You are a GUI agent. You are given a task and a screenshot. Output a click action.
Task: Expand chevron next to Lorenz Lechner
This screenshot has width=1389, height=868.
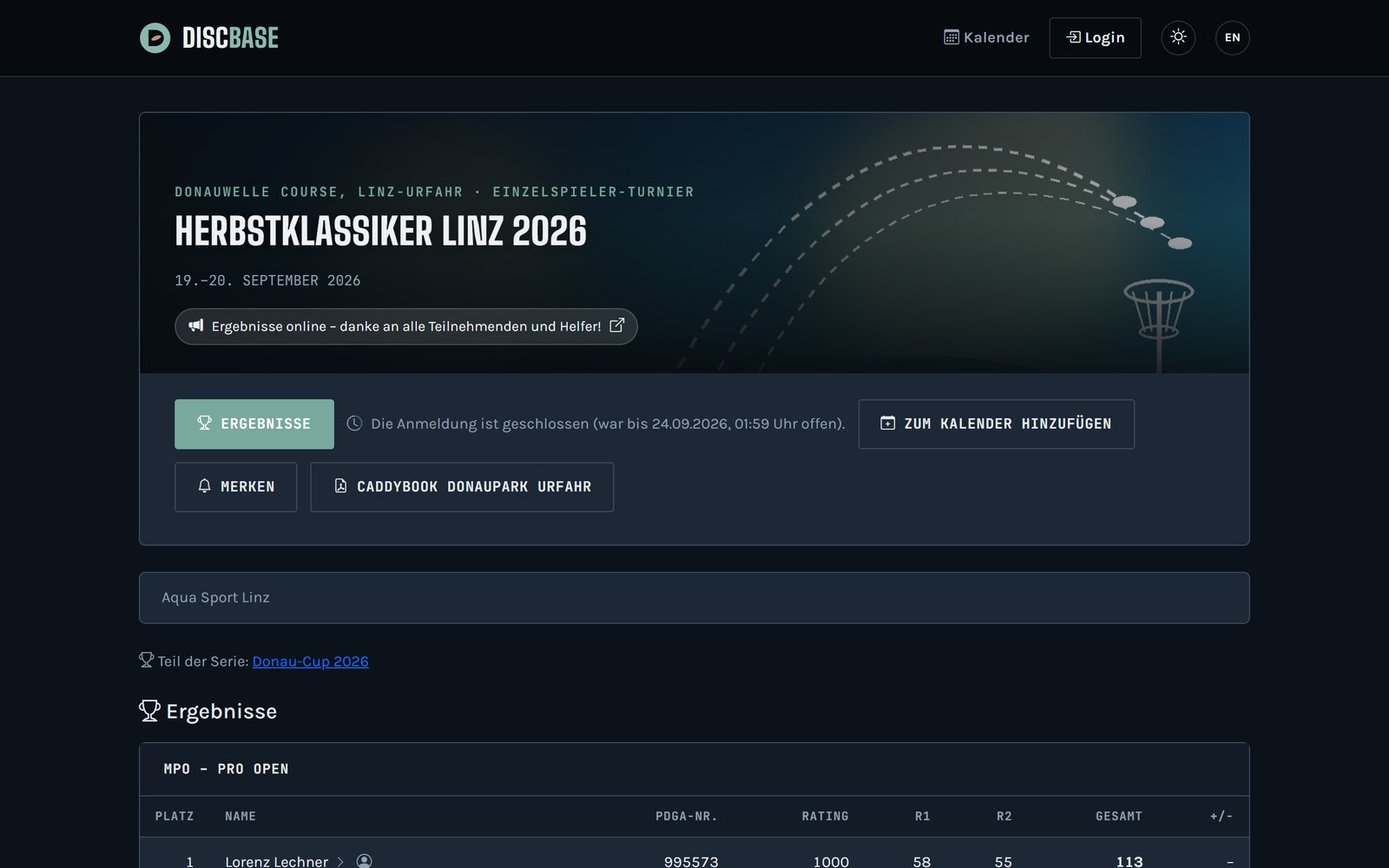(x=340, y=861)
